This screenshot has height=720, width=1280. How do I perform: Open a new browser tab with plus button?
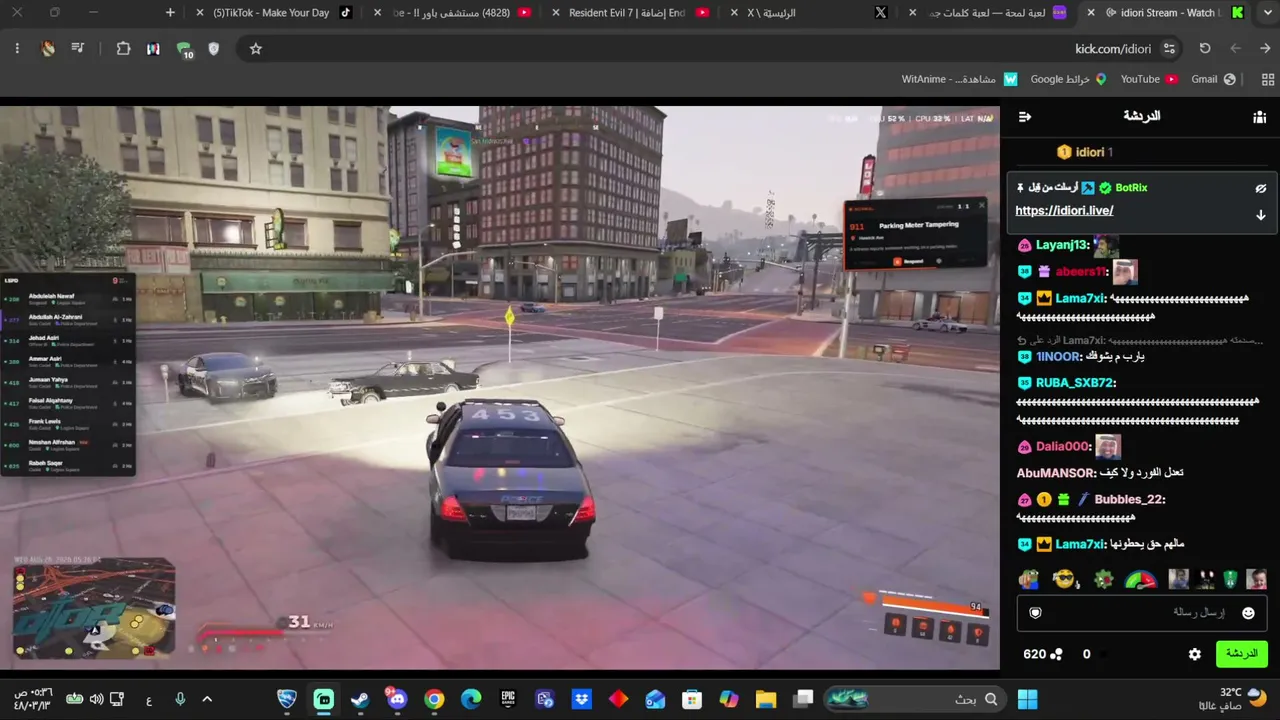click(x=170, y=13)
